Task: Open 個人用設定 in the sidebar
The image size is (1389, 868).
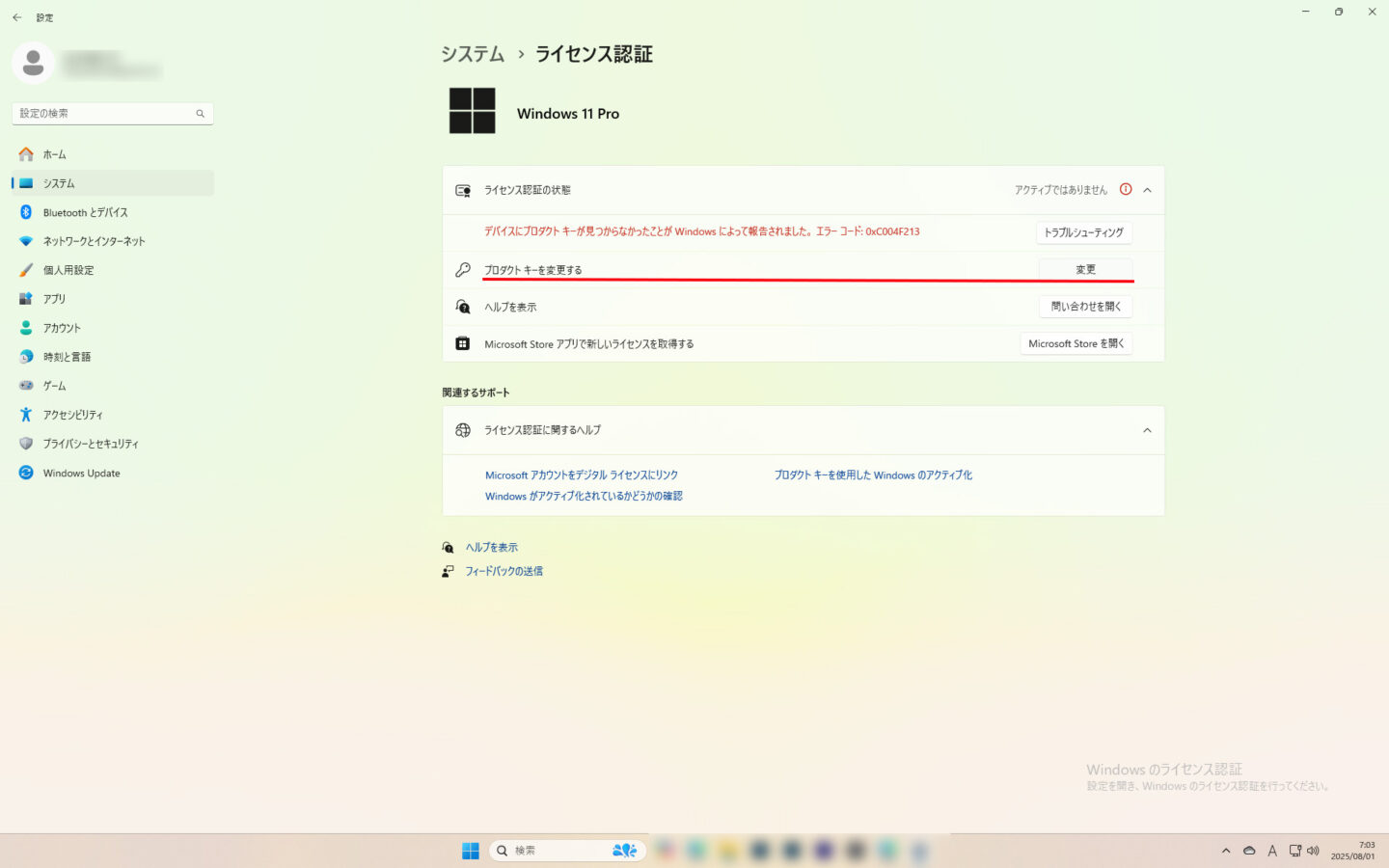Action: coord(113,270)
